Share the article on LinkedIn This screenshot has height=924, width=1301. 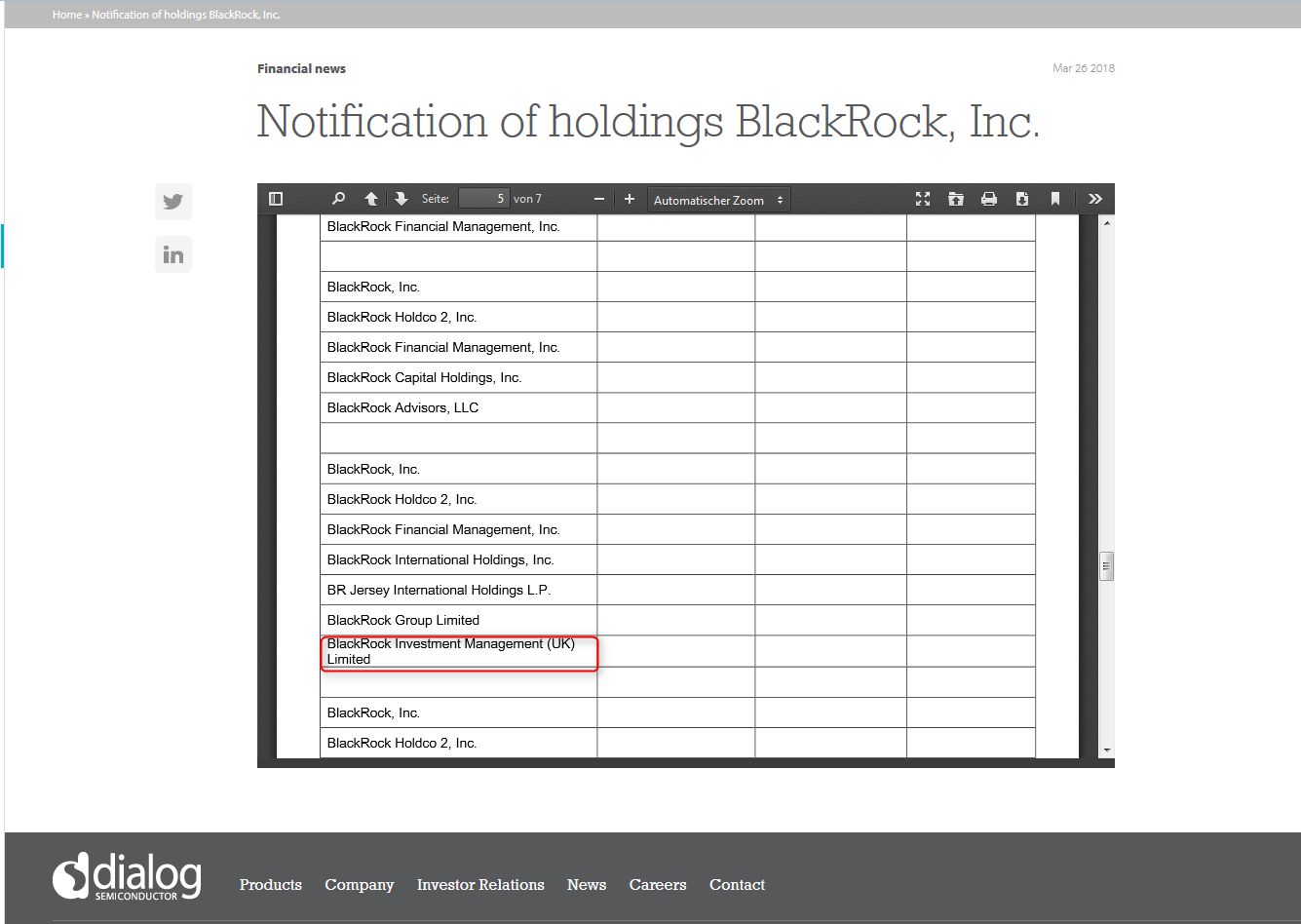(173, 254)
